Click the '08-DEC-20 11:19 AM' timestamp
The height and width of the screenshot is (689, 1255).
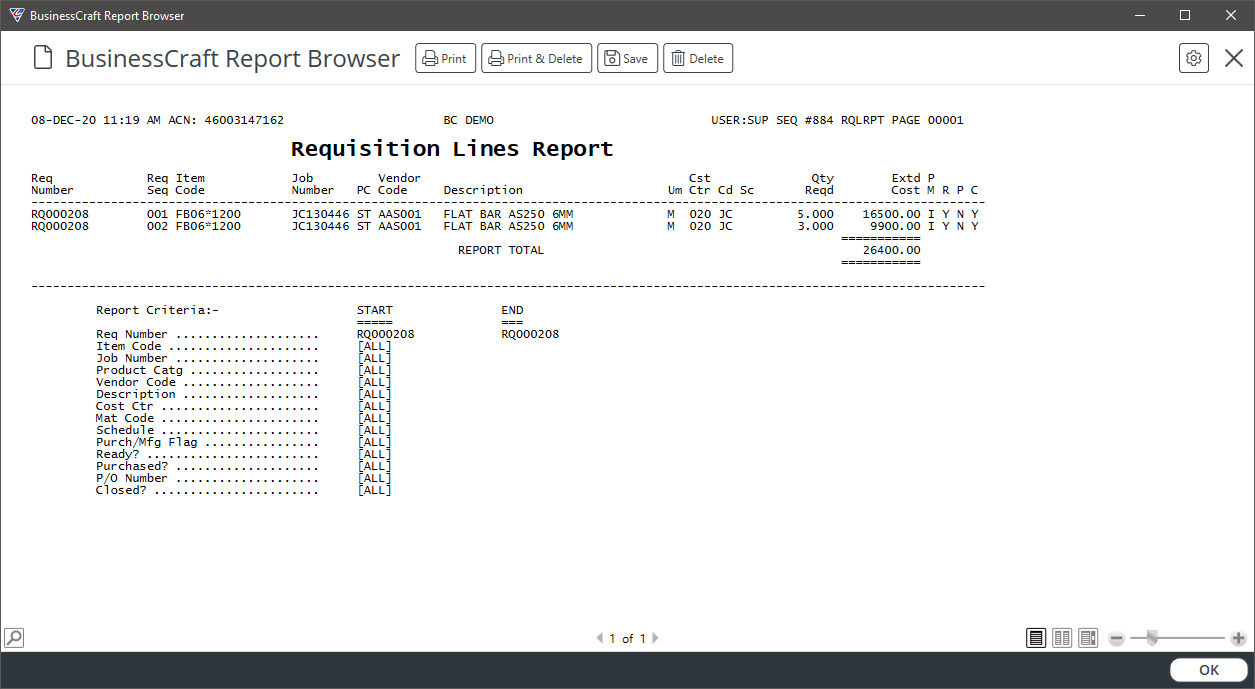96,120
